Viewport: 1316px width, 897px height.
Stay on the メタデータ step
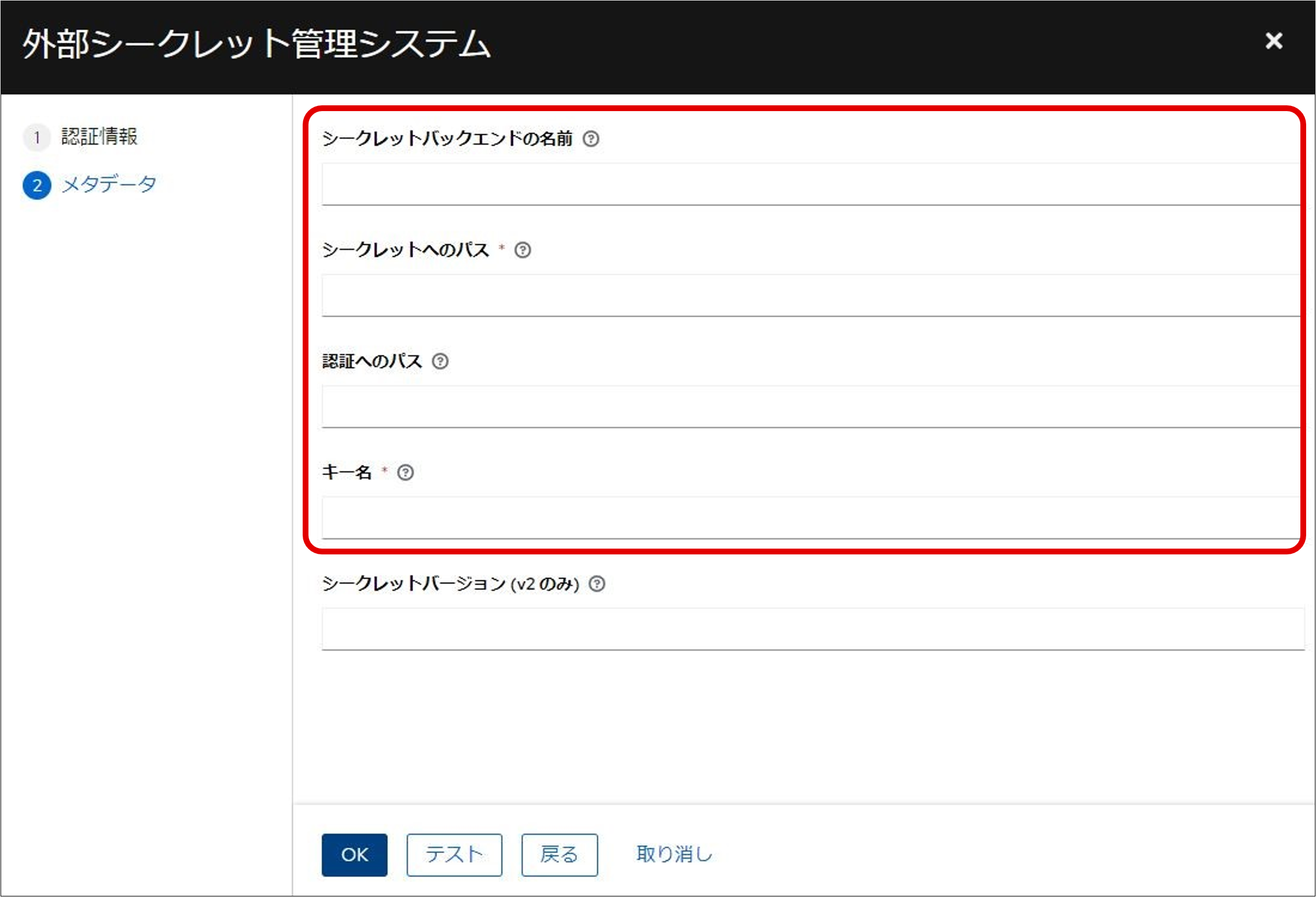[x=108, y=183]
